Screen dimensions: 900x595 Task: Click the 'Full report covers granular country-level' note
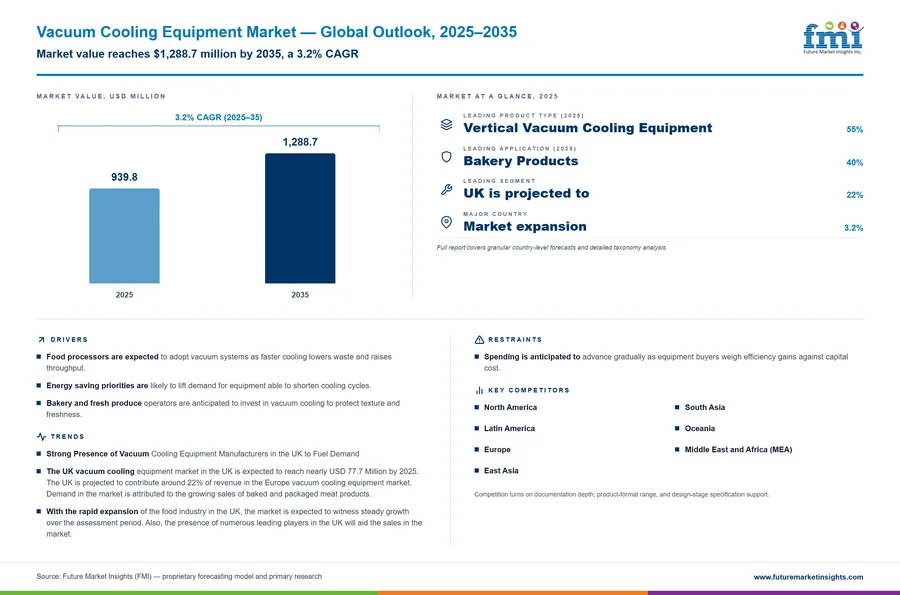pyautogui.click(x=552, y=248)
